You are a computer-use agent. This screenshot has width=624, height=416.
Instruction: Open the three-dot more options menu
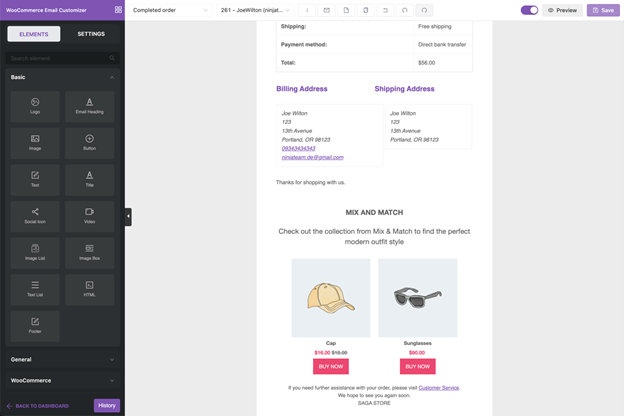[x=307, y=10]
